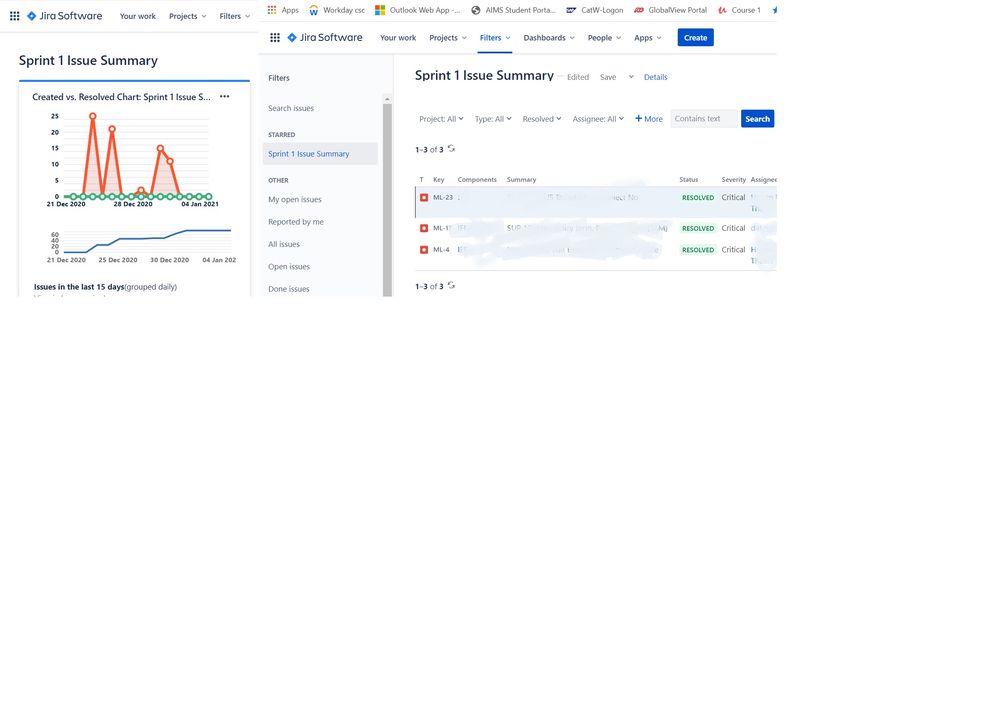The height and width of the screenshot is (706, 999).
Task: Select All issues filter
Action: (284, 244)
